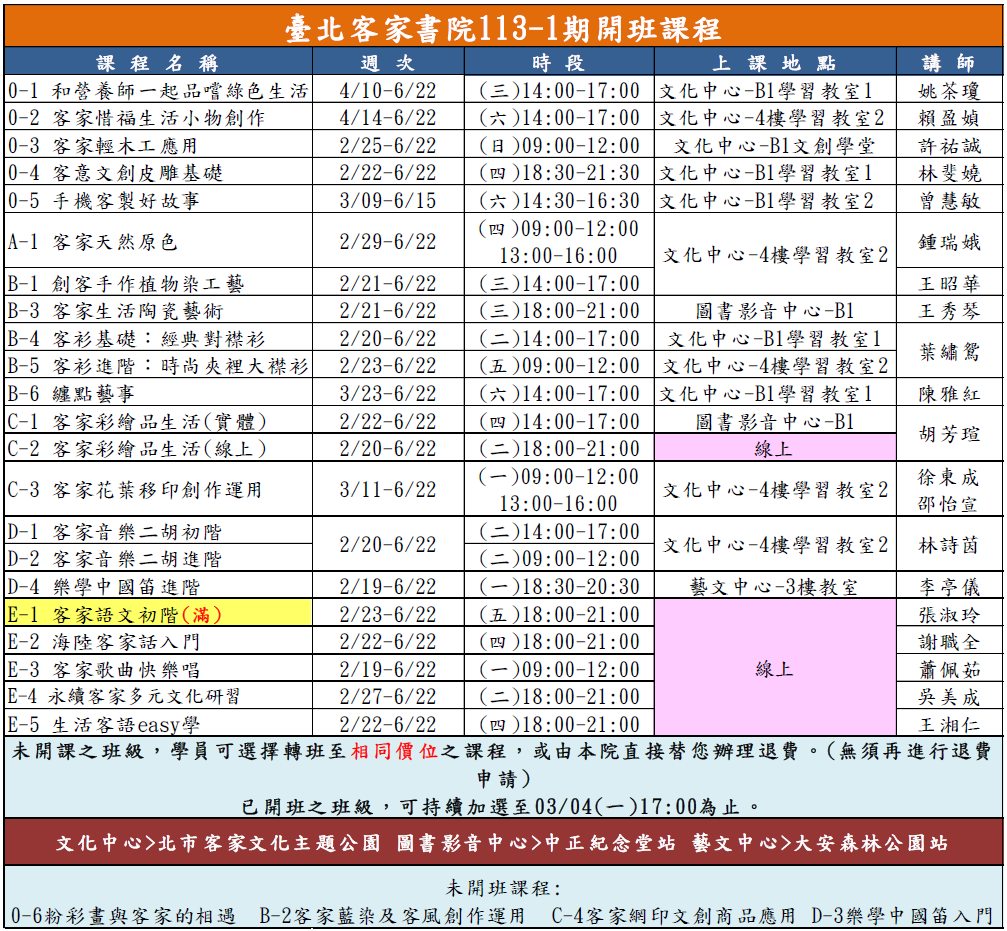
Task: Click the 時段 column header
Action: 559,62
